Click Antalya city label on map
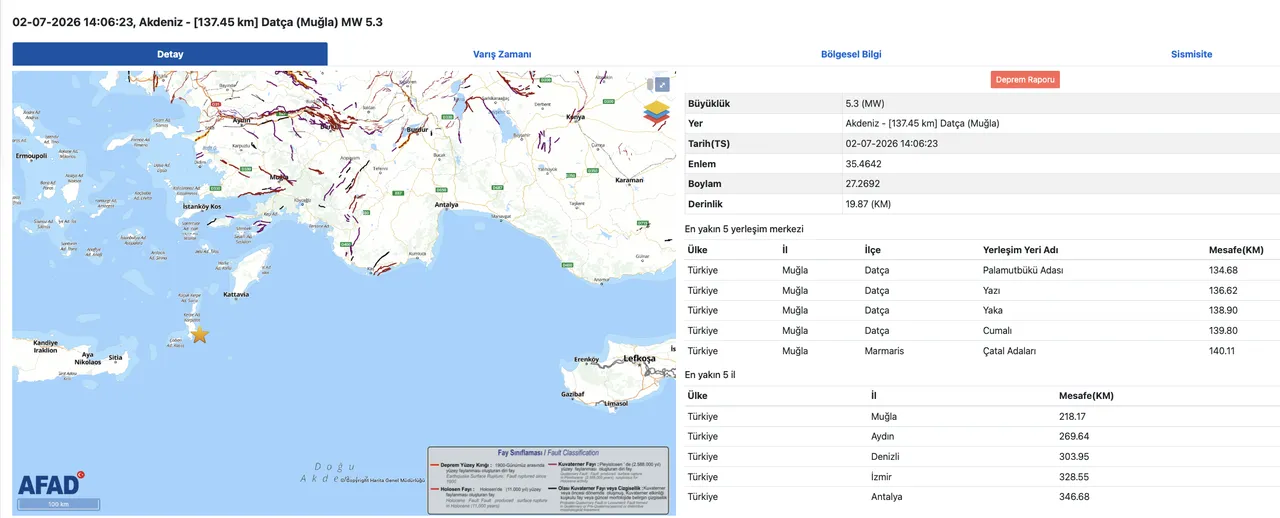This screenshot has width=1280, height=518. click(x=446, y=205)
